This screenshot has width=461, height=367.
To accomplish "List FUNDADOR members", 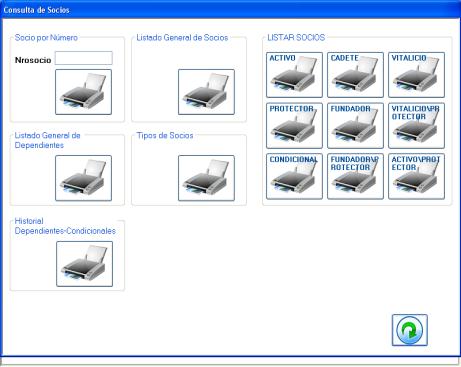I will [x=355, y=126].
